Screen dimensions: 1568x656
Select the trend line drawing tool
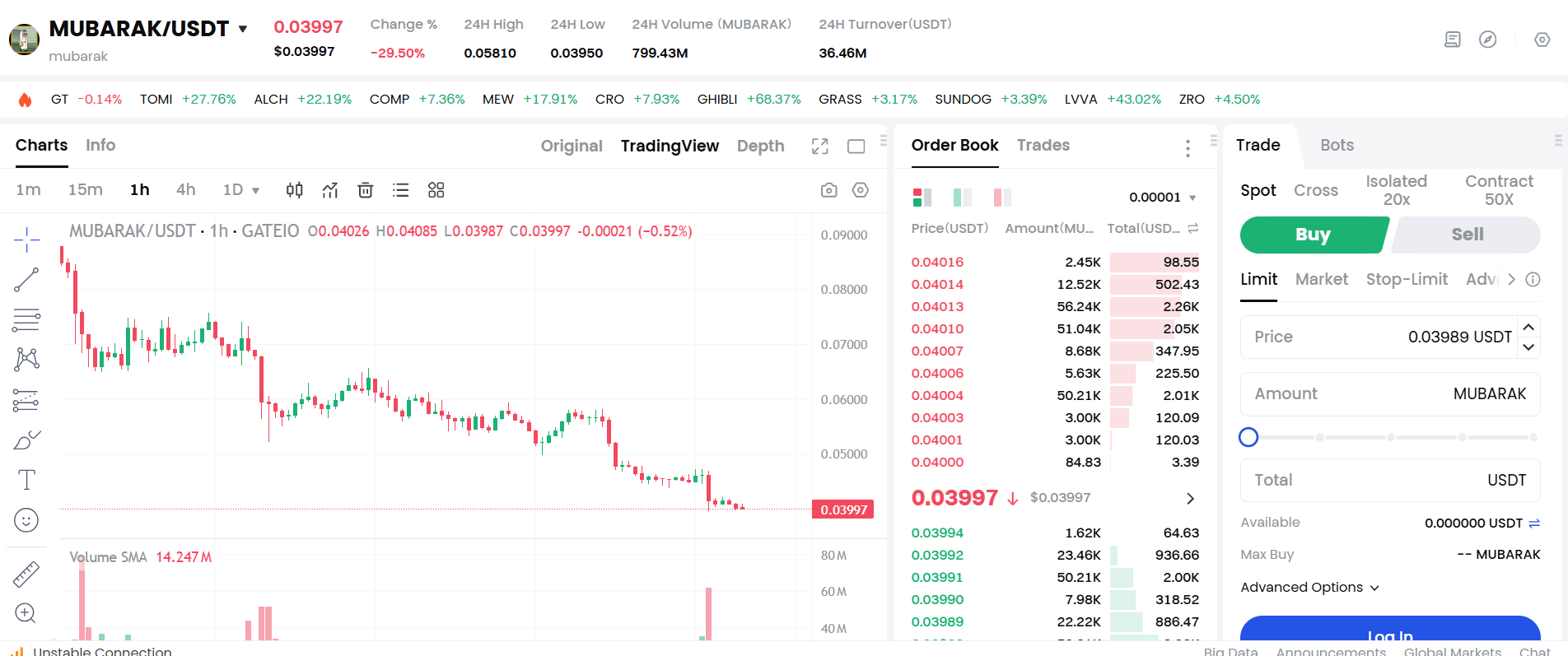tap(26, 280)
